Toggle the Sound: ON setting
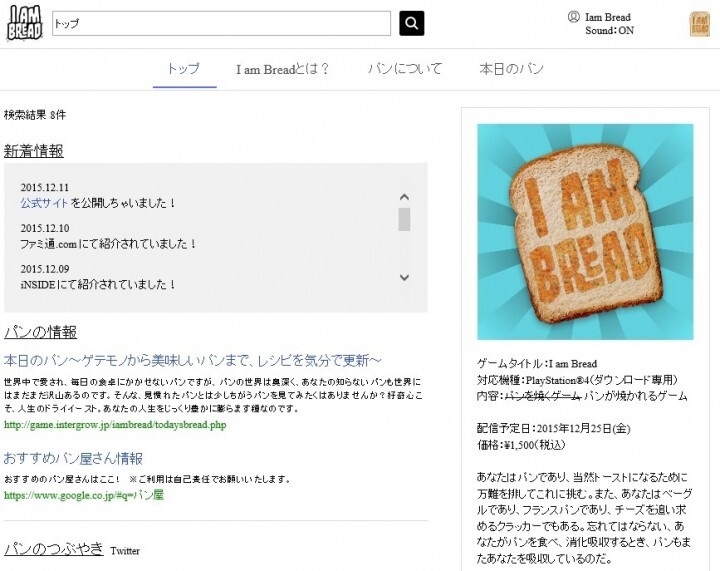Screen dimensions: 720x571 coord(609,31)
